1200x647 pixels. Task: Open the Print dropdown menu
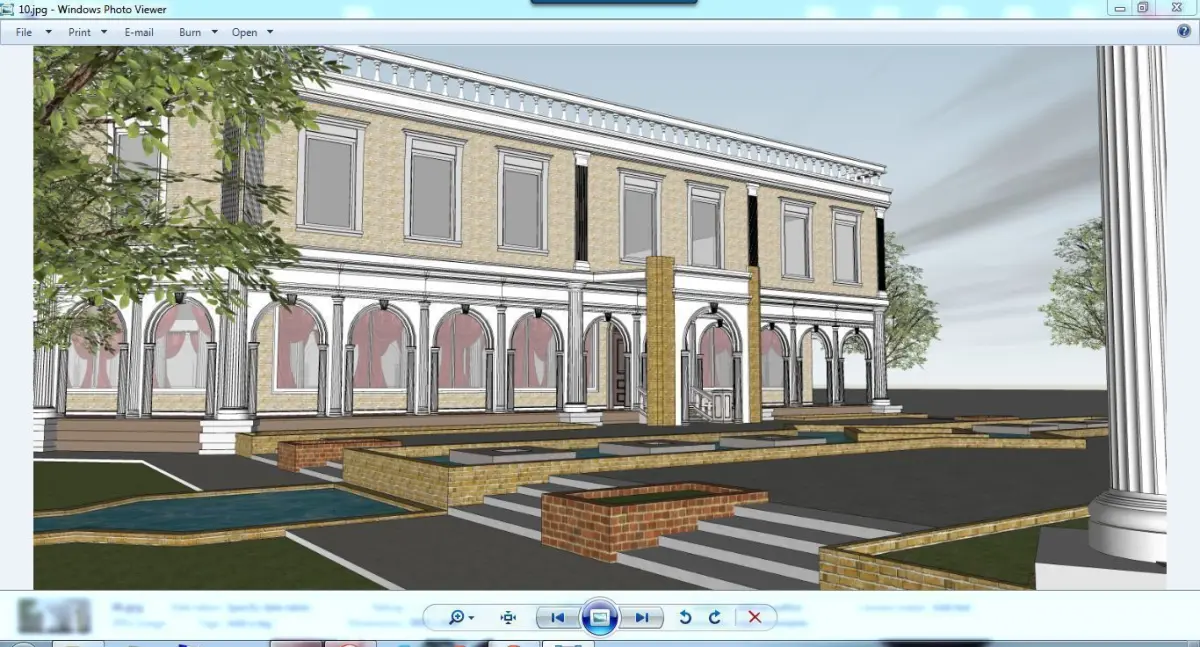click(87, 32)
